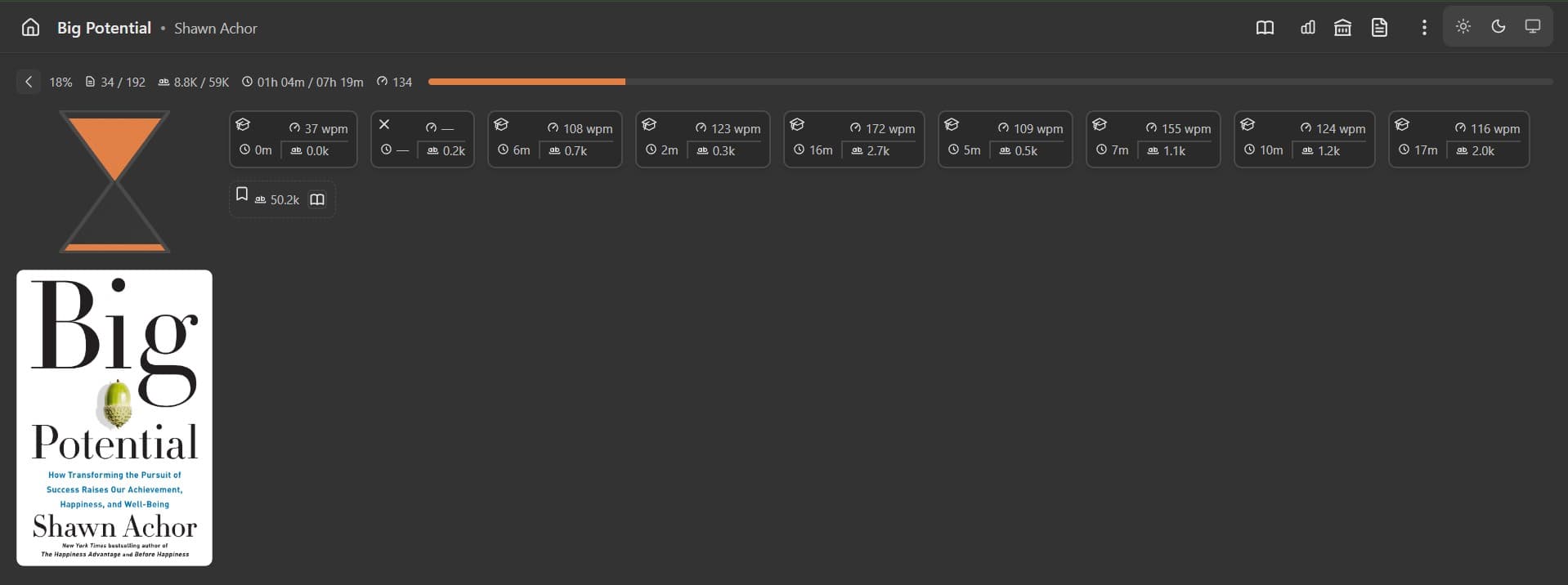Go to the home icon
The height and width of the screenshot is (585, 1568).
30,28
